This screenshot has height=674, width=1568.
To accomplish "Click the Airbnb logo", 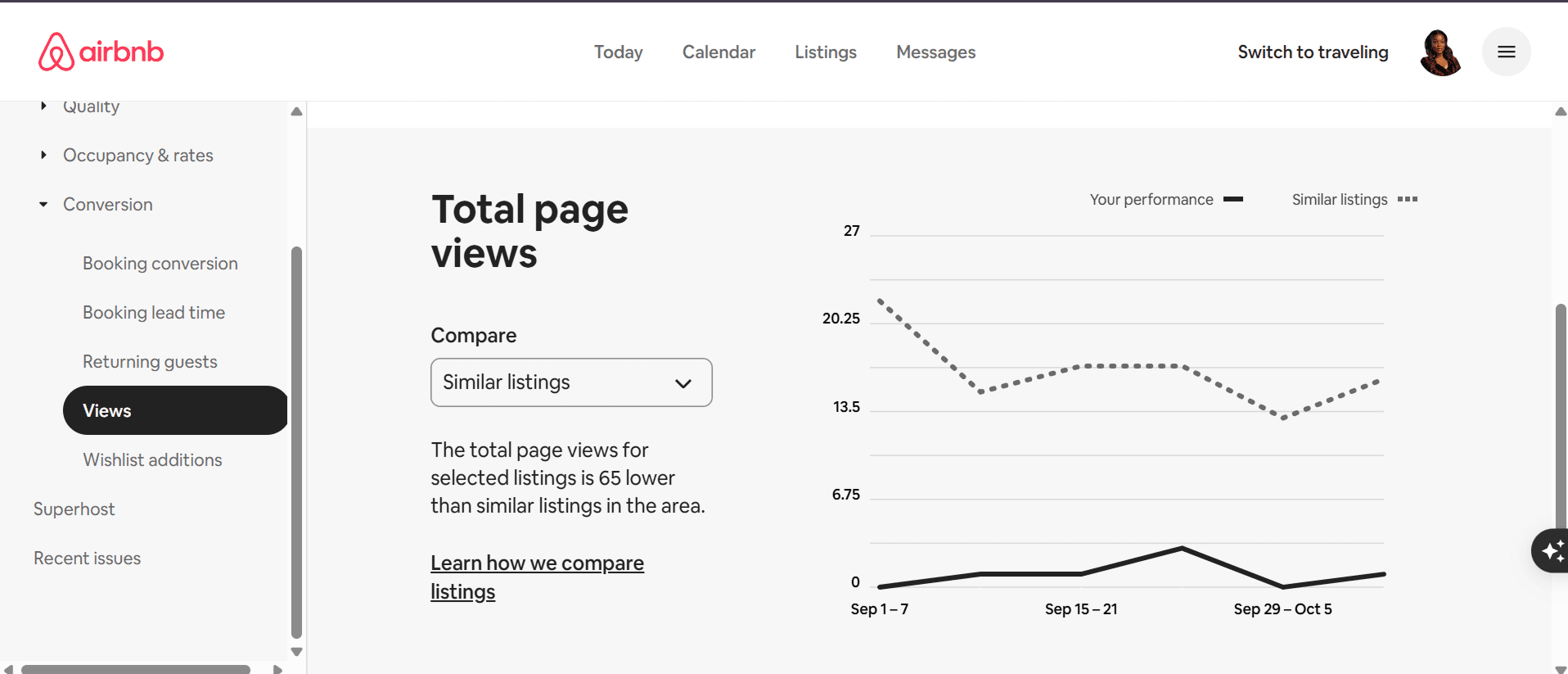I will 101,52.
